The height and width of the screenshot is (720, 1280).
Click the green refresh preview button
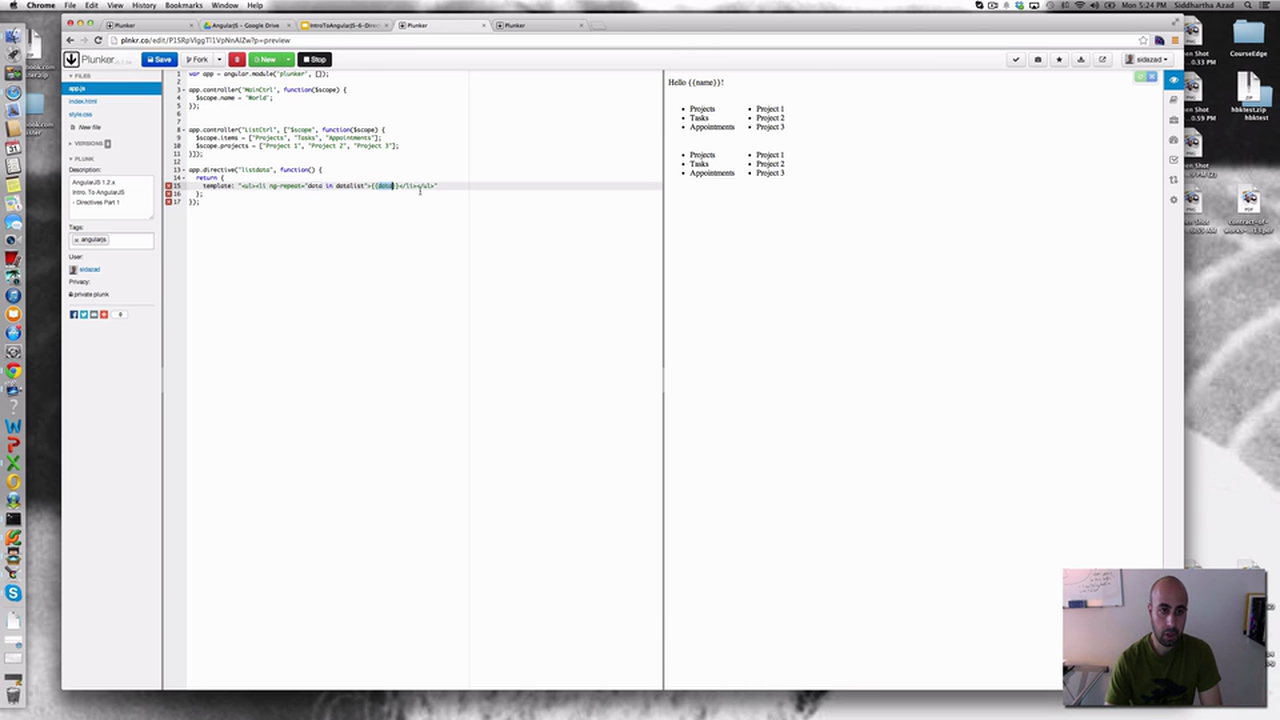[1140, 77]
